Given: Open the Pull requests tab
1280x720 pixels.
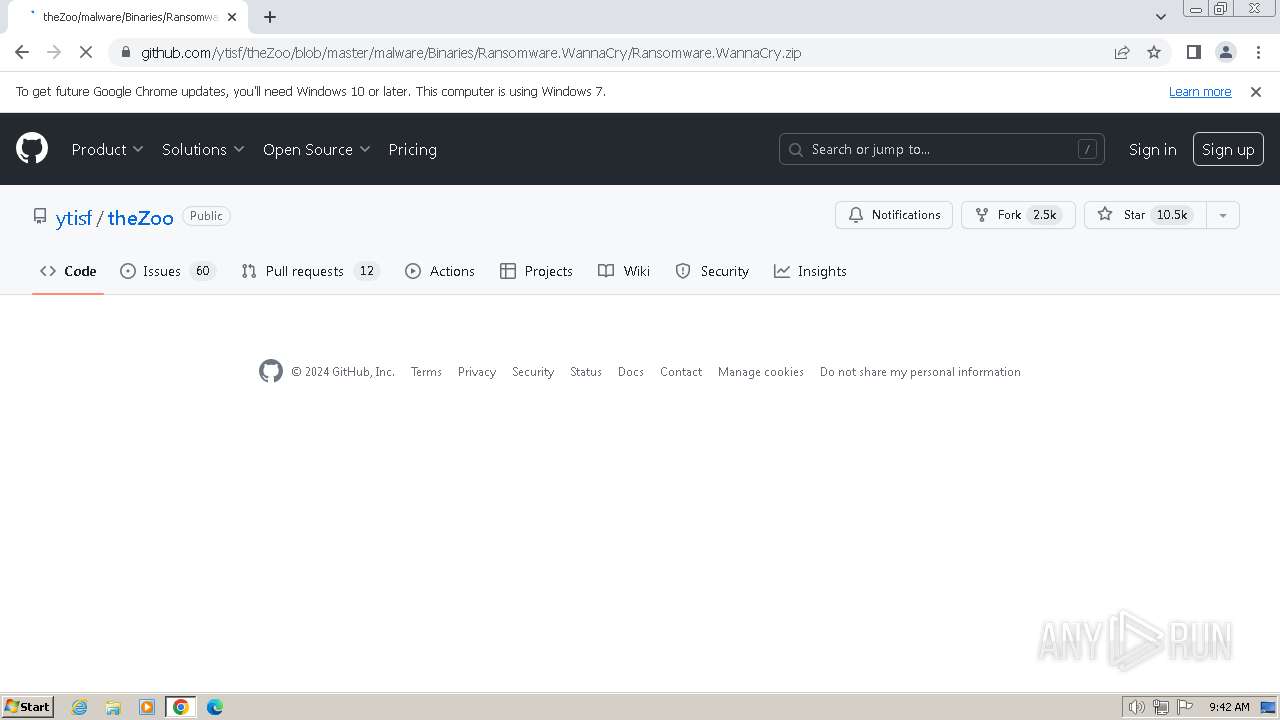Looking at the screenshot, I should pos(310,271).
